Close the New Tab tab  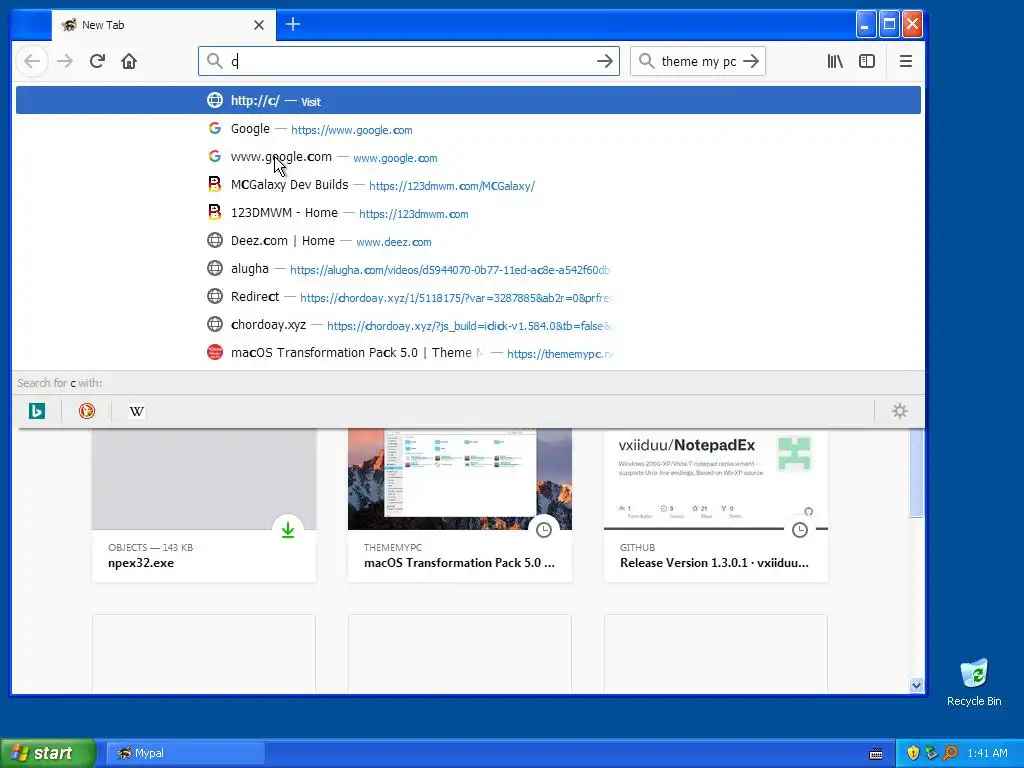(259, 25)
